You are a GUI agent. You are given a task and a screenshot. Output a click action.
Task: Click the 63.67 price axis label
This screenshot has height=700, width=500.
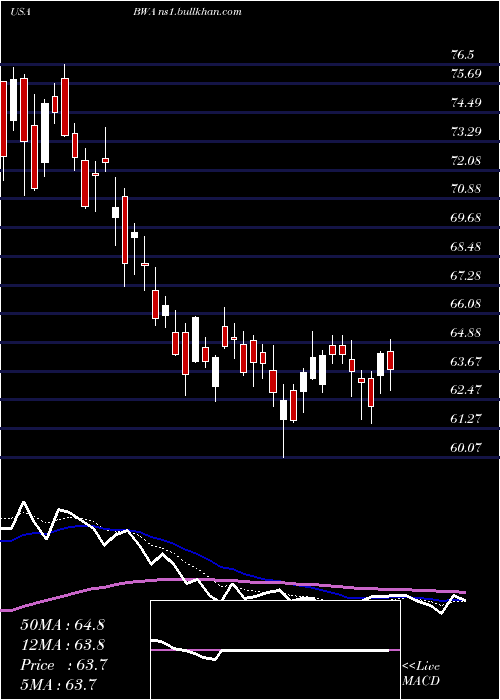[467, 361]
